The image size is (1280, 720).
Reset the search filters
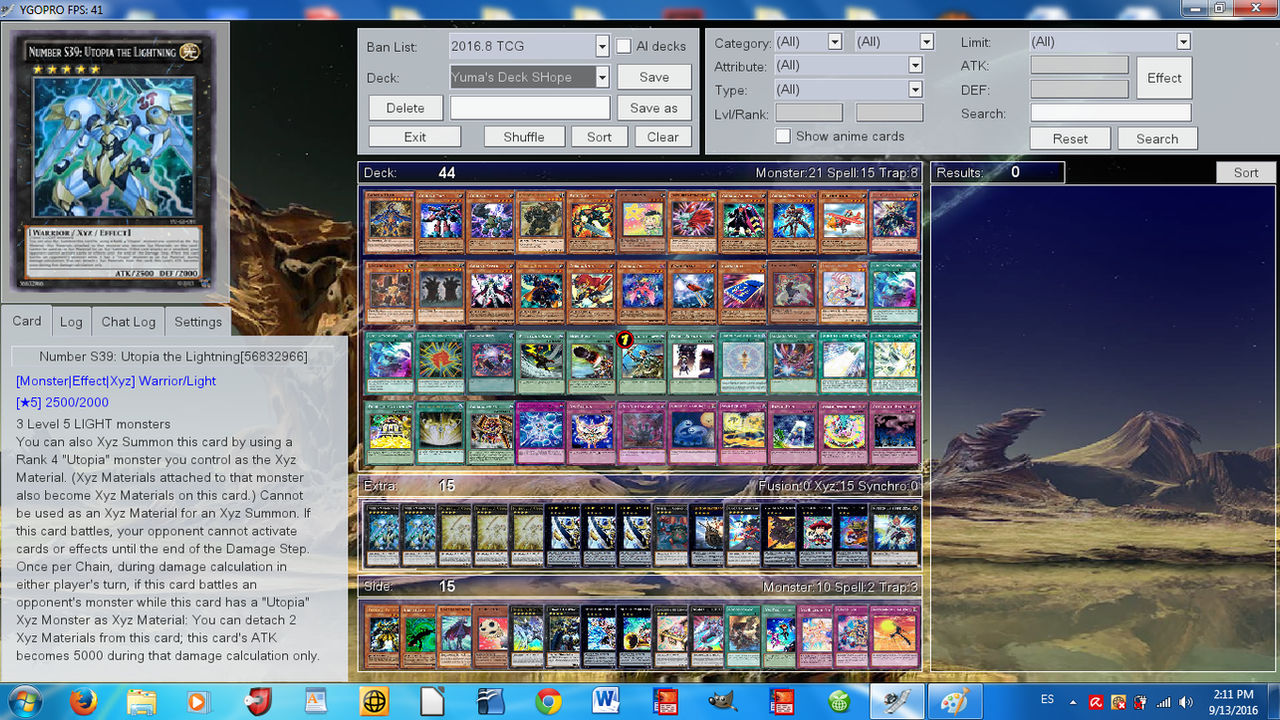[1070, 139]
